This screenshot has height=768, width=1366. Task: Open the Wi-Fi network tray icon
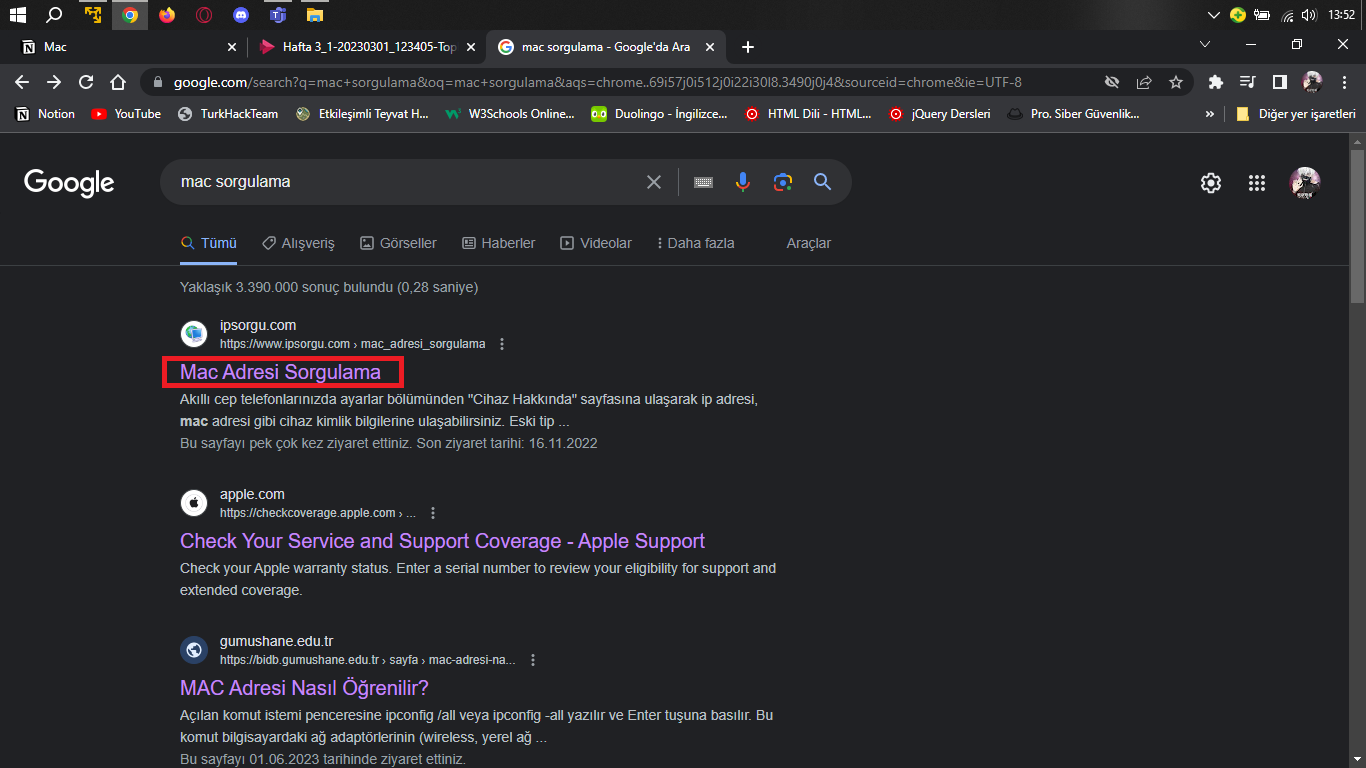1287,15
